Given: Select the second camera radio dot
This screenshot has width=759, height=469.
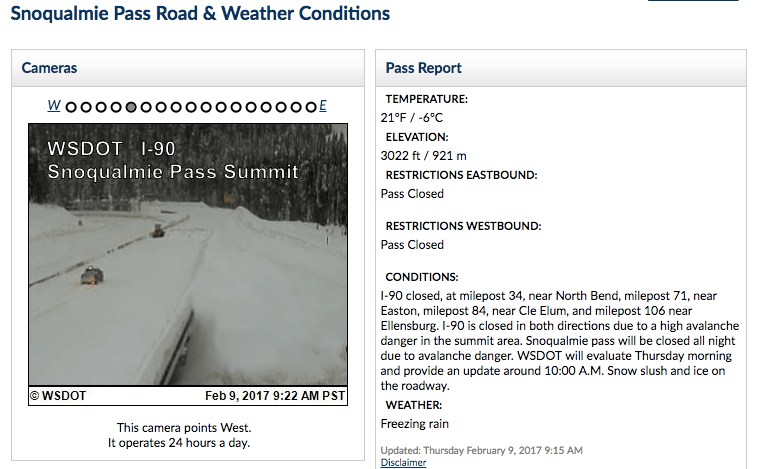Looking at the screenshot, I should (86, 107).
